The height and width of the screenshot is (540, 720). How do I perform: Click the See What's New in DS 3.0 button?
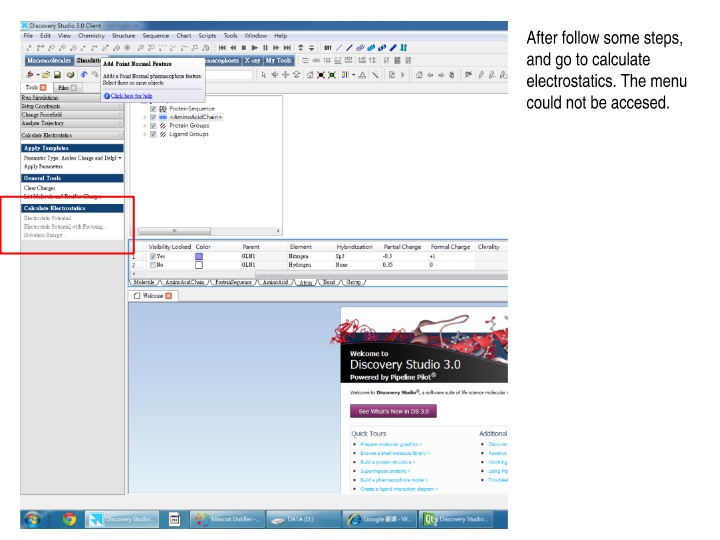point(393,411)
